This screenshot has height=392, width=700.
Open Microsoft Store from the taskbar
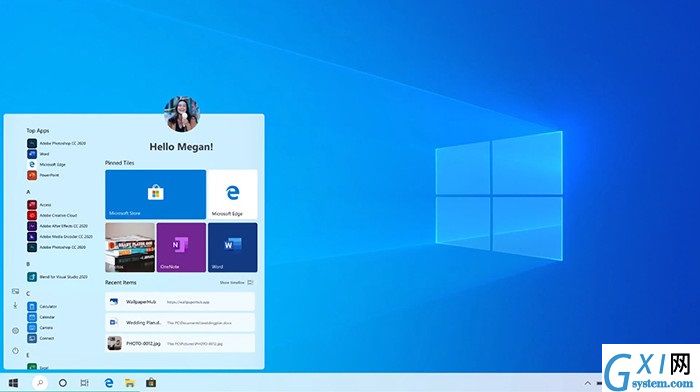[151, 383]
